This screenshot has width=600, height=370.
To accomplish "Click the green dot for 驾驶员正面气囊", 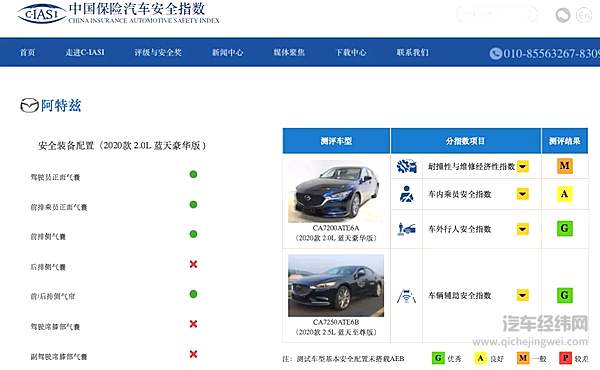I will coord(193,174).
